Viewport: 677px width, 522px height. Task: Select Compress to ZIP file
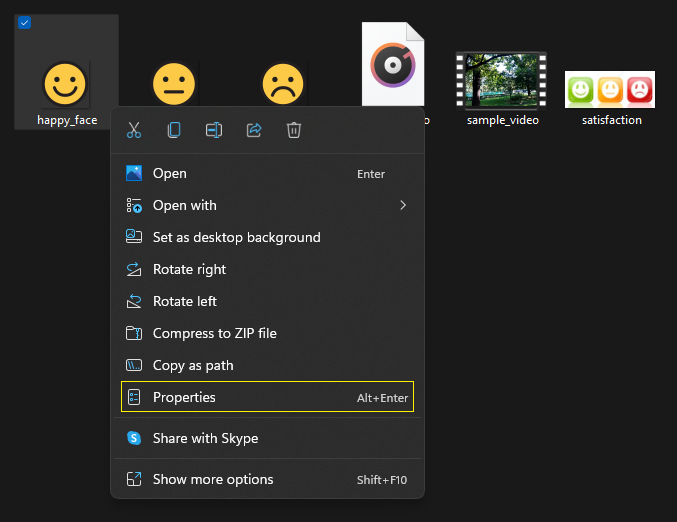[x=267, y=333]
